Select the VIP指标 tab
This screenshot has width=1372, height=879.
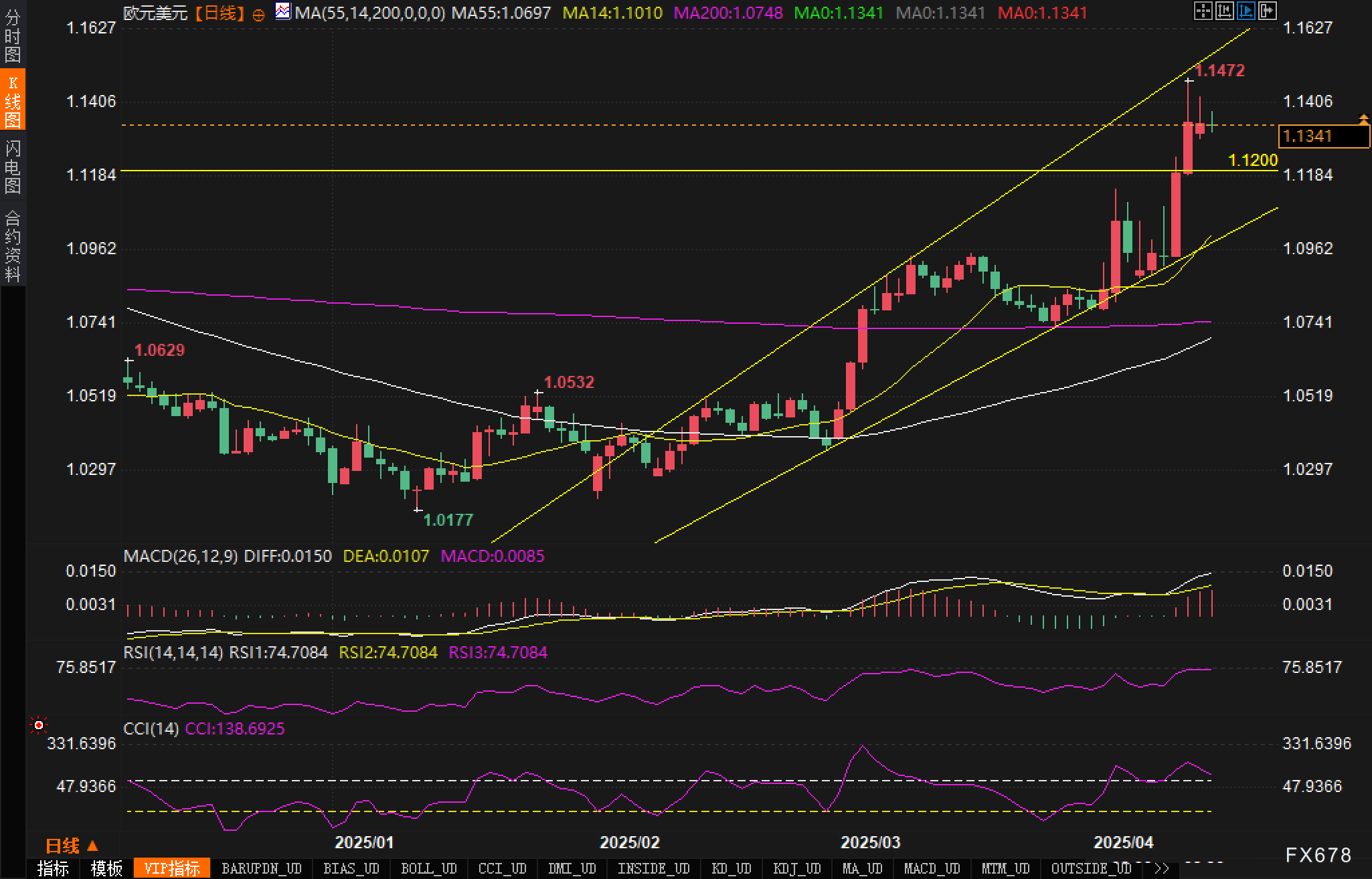point(172,869)
